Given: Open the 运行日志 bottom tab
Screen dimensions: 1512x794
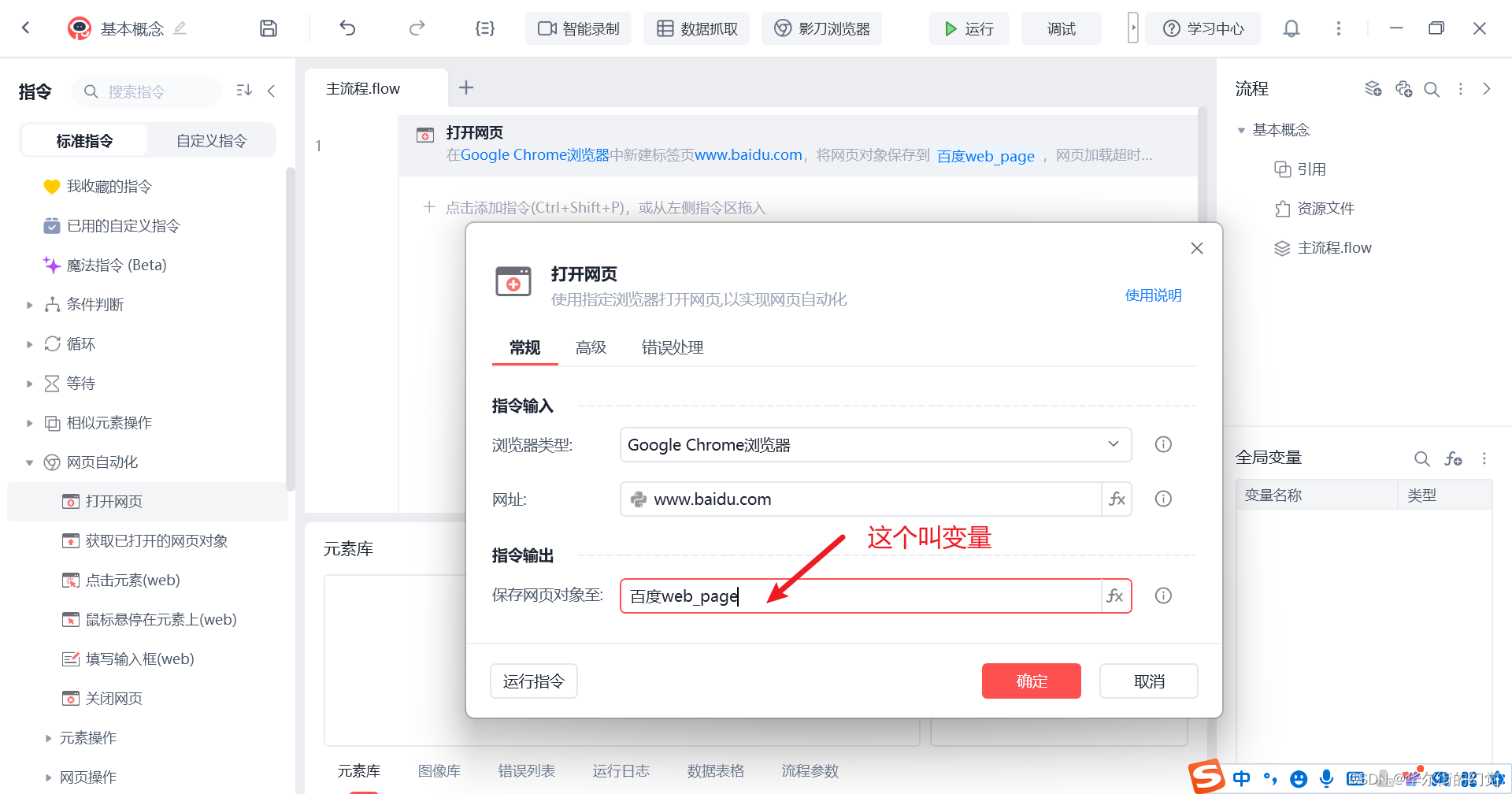Looking at the screenshot, I should click(x=621, y=770).
